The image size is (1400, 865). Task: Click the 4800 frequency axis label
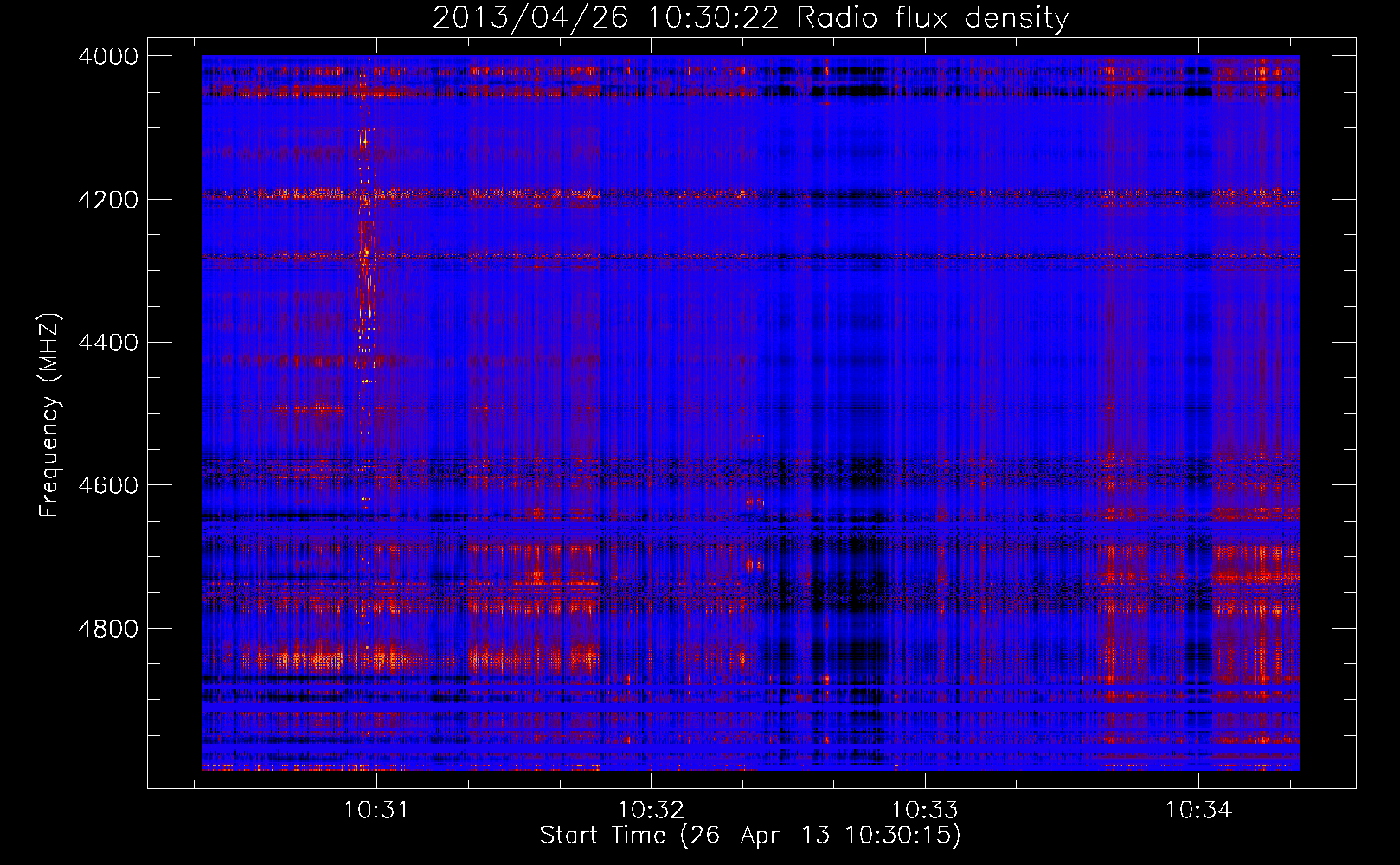[x=108, y=629]
